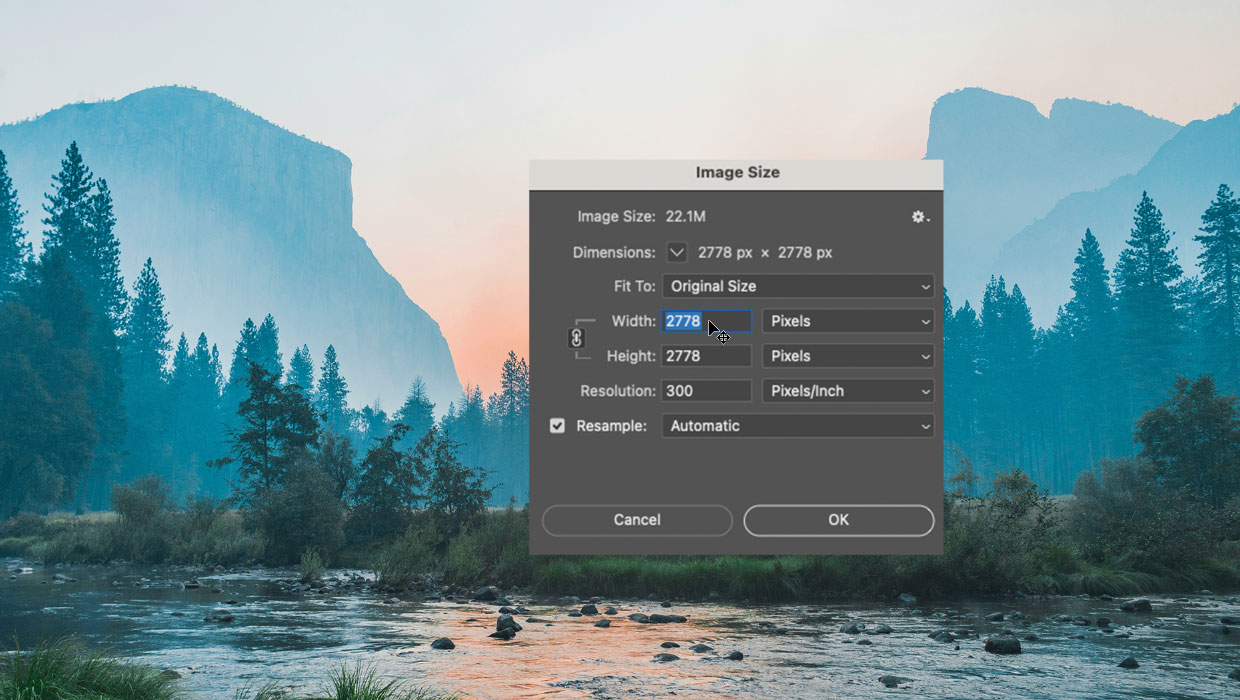Uncheck the Resample checkbox
The width and height of the screenshot is (1240, 700).
point(557,426)
